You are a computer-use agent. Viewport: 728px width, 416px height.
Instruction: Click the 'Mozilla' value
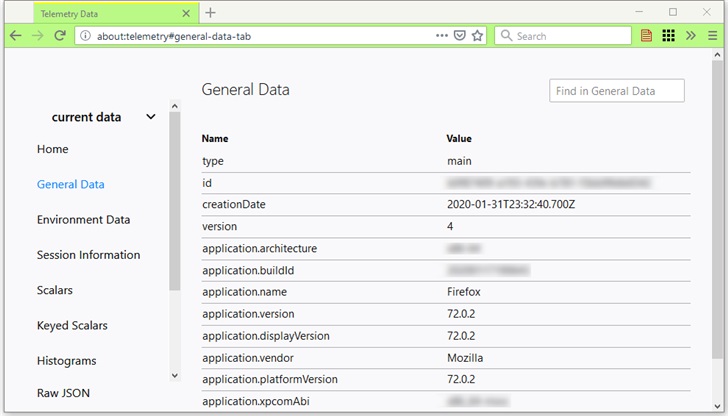[465, 358]
